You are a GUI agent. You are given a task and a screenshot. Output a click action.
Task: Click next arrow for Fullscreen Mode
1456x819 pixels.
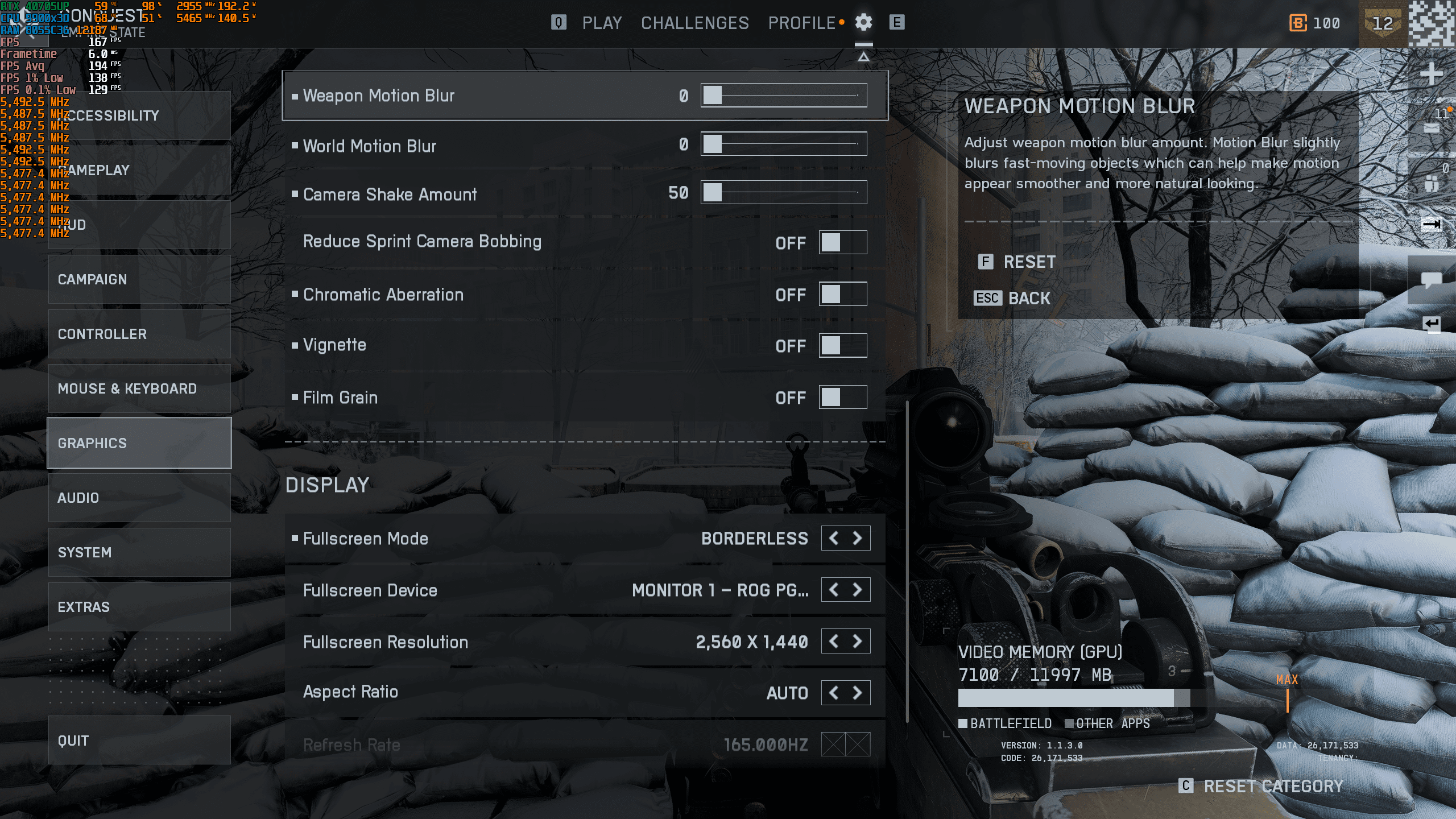click(858, 539)
